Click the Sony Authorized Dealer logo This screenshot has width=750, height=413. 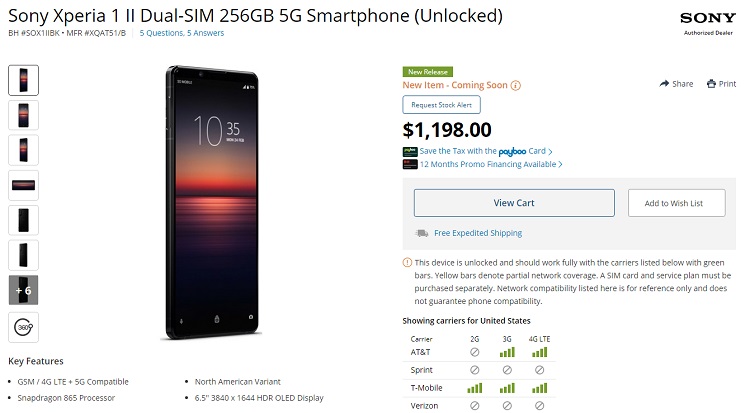point(708,23)
